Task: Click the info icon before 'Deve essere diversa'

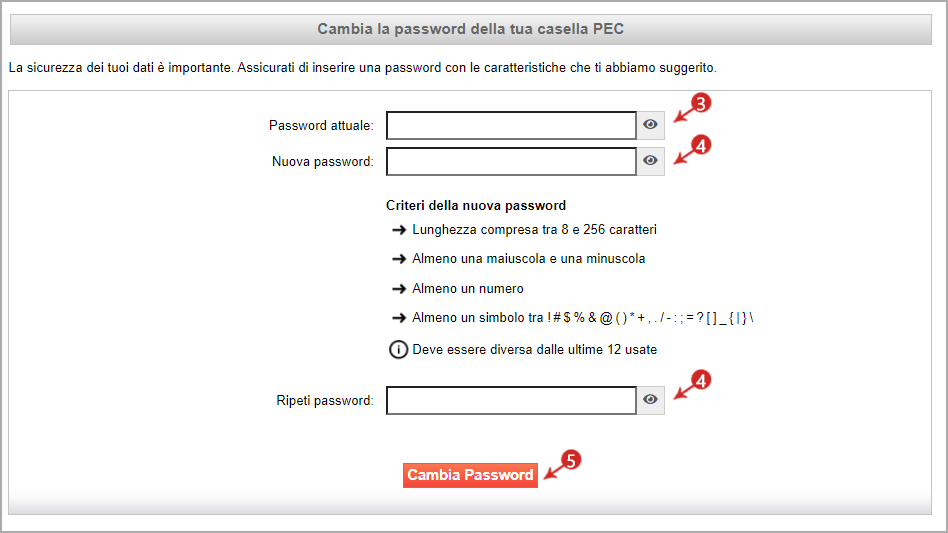Action: [398, 349]
